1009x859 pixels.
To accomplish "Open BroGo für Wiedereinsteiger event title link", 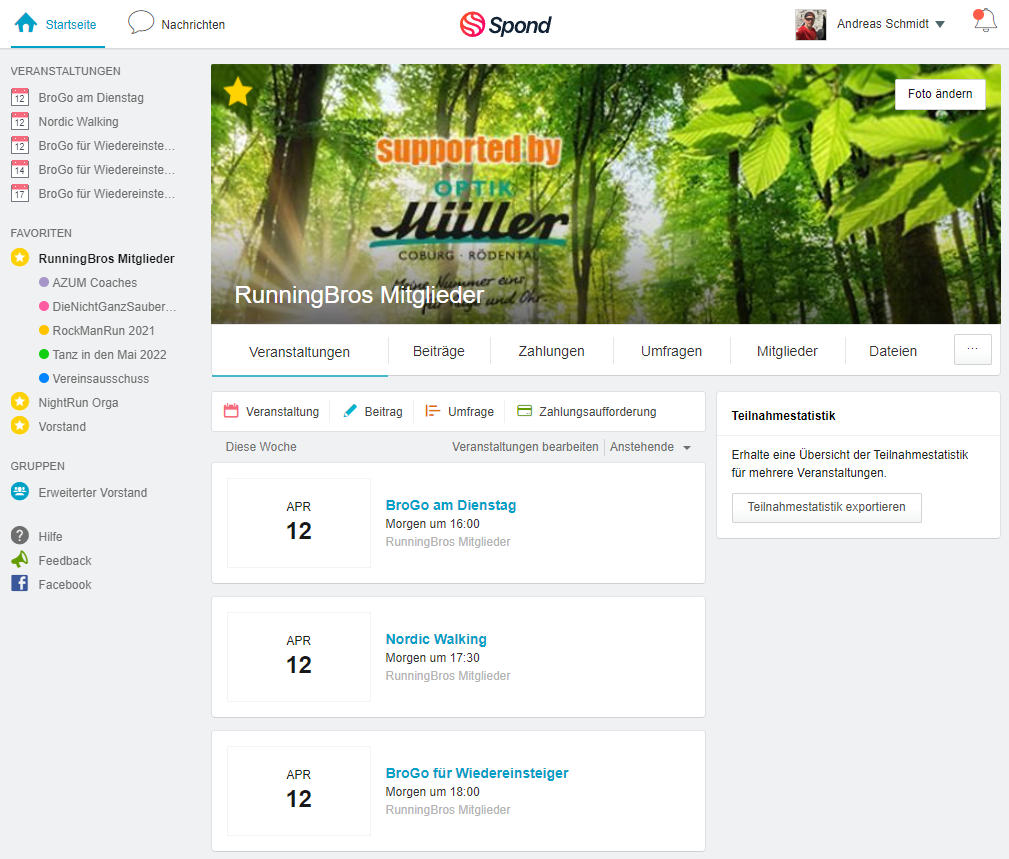I will tap(477, 773).
